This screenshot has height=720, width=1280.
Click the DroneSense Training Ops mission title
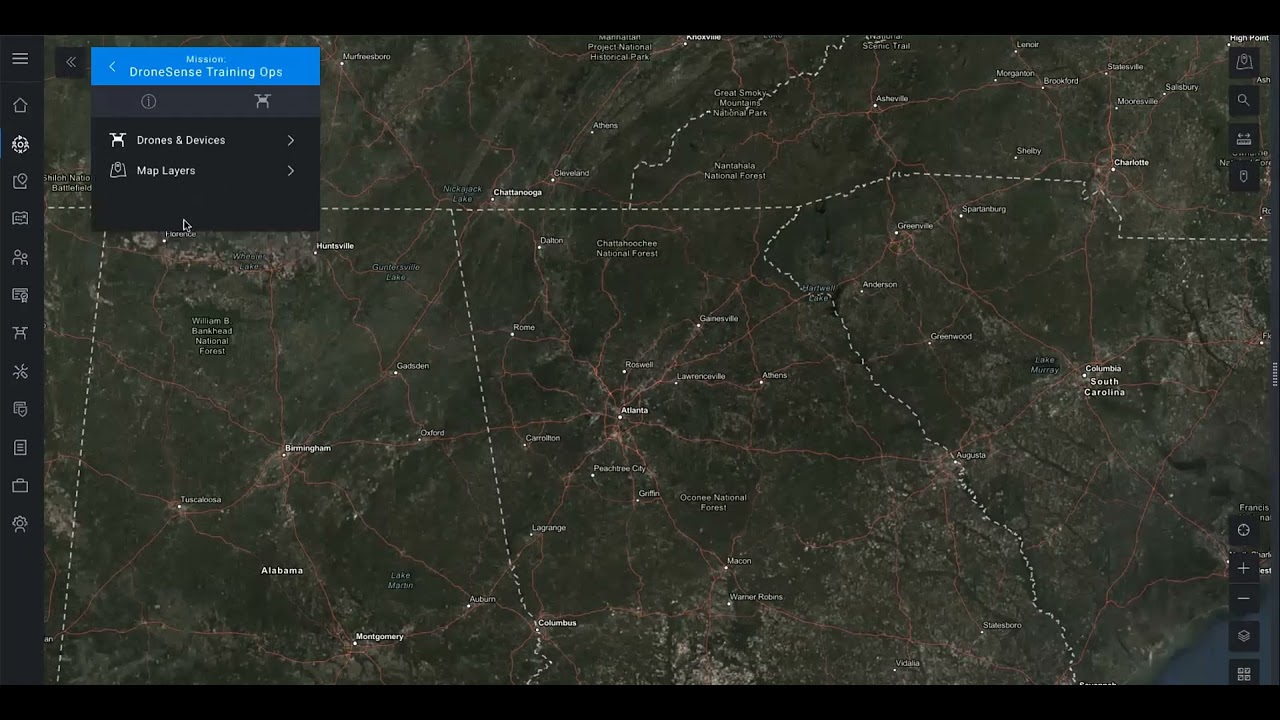(206, 72)
